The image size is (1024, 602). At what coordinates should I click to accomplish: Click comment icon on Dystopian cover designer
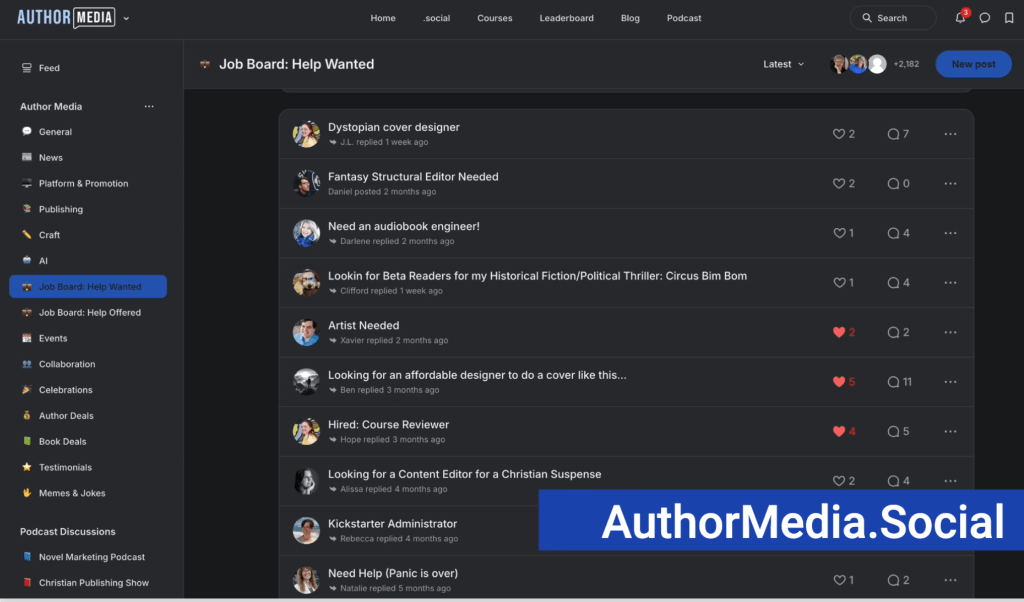893,134
